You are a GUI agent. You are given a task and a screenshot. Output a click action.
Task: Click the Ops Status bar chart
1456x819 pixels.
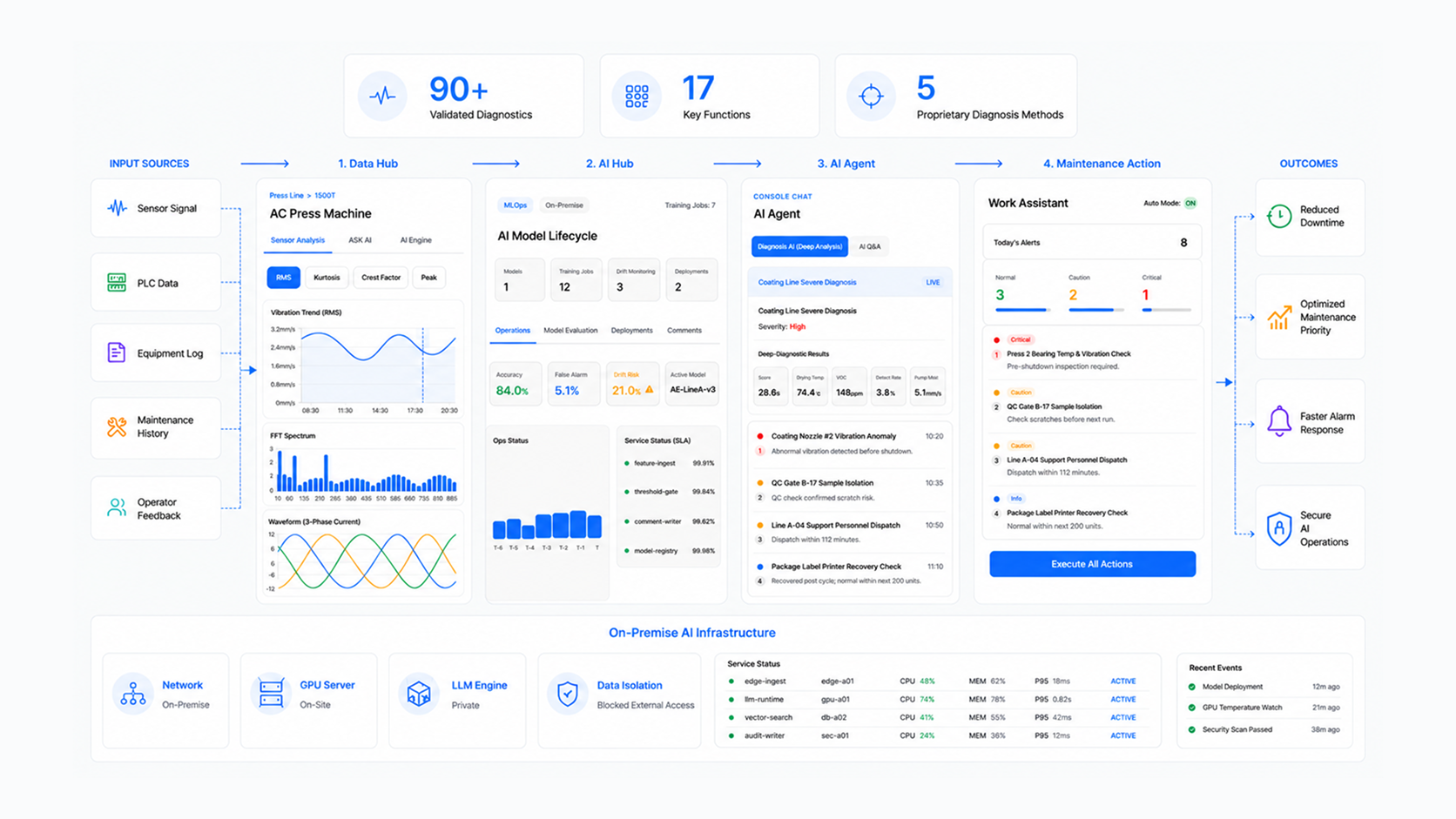547,524
